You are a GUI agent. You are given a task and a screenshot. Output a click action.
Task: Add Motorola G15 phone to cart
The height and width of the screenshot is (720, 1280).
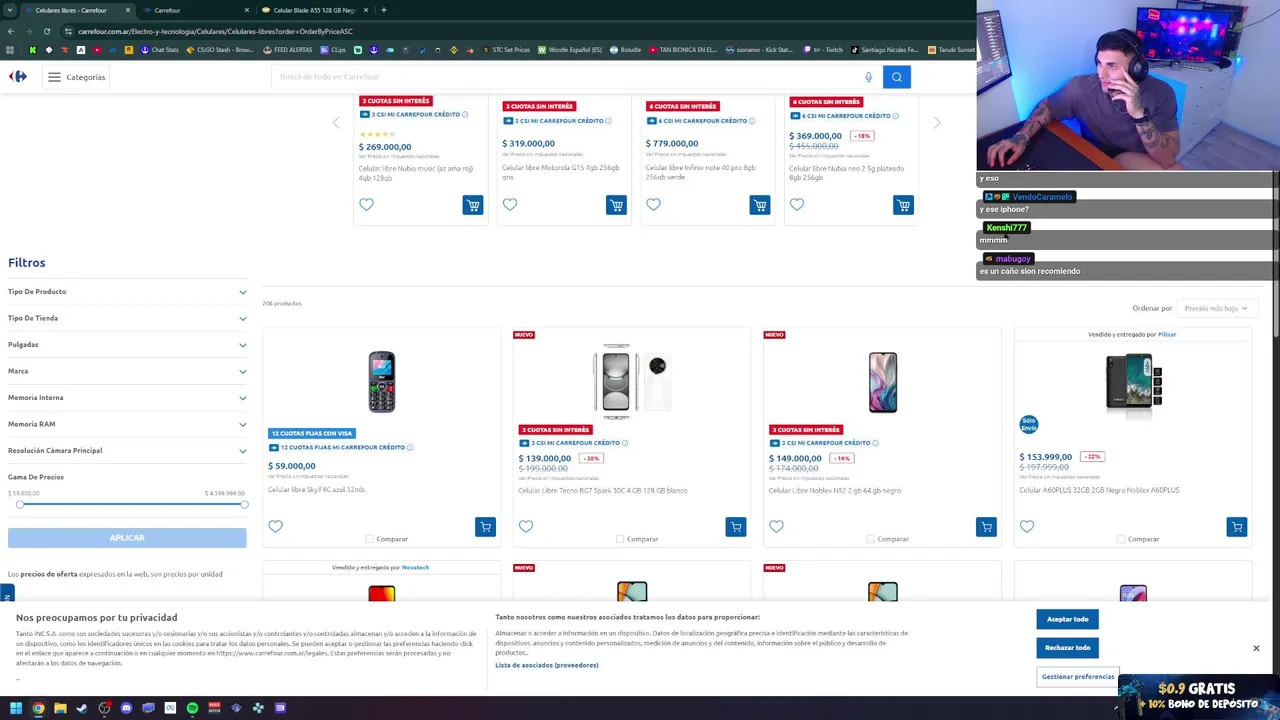point(616,205)
